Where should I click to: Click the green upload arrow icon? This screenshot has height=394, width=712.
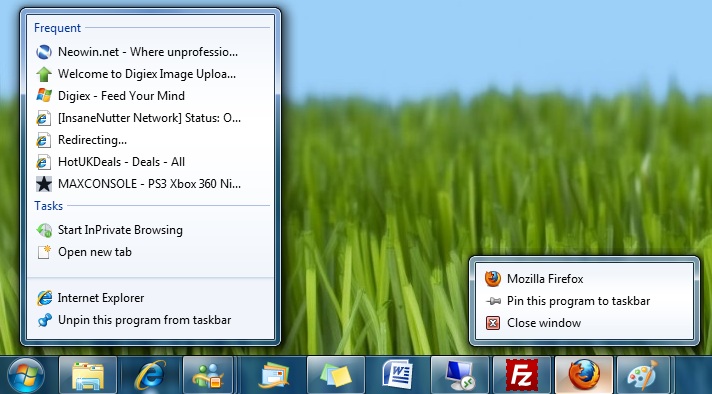(x=44, y=74)
